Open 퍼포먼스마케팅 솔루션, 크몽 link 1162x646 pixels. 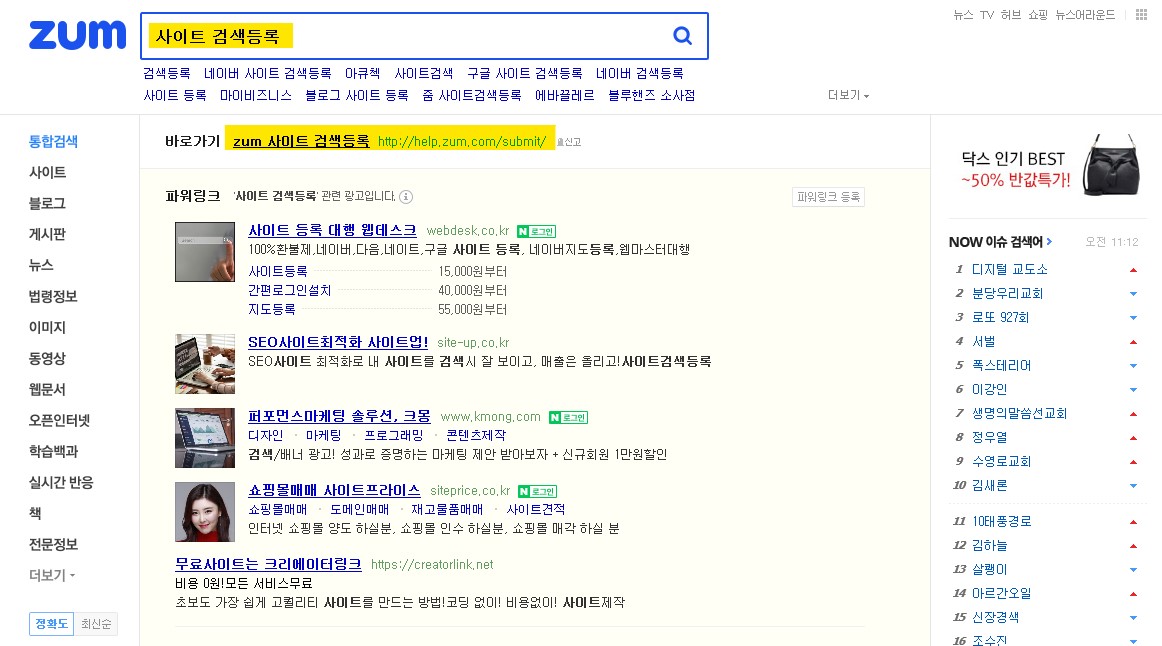tap(339, 416)
